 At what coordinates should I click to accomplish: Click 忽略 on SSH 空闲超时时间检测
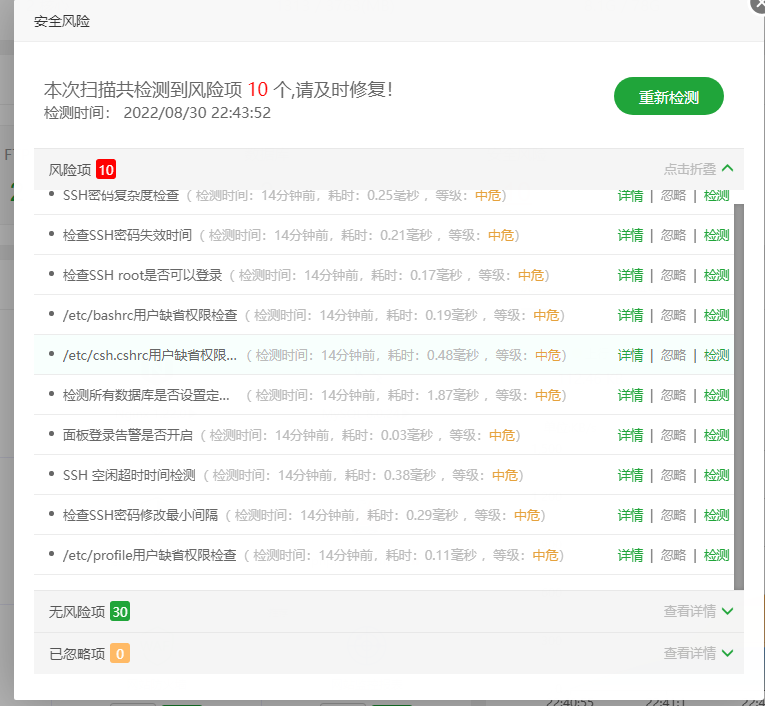click(673, 475)
